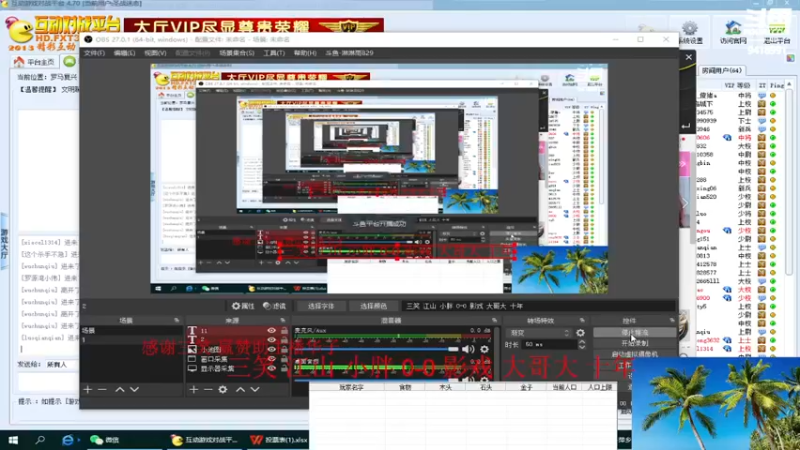Viewport: 800px width, 450px height.
Task: Open microphone/Aux mixer settings gear
Action: tap(484, 349)
